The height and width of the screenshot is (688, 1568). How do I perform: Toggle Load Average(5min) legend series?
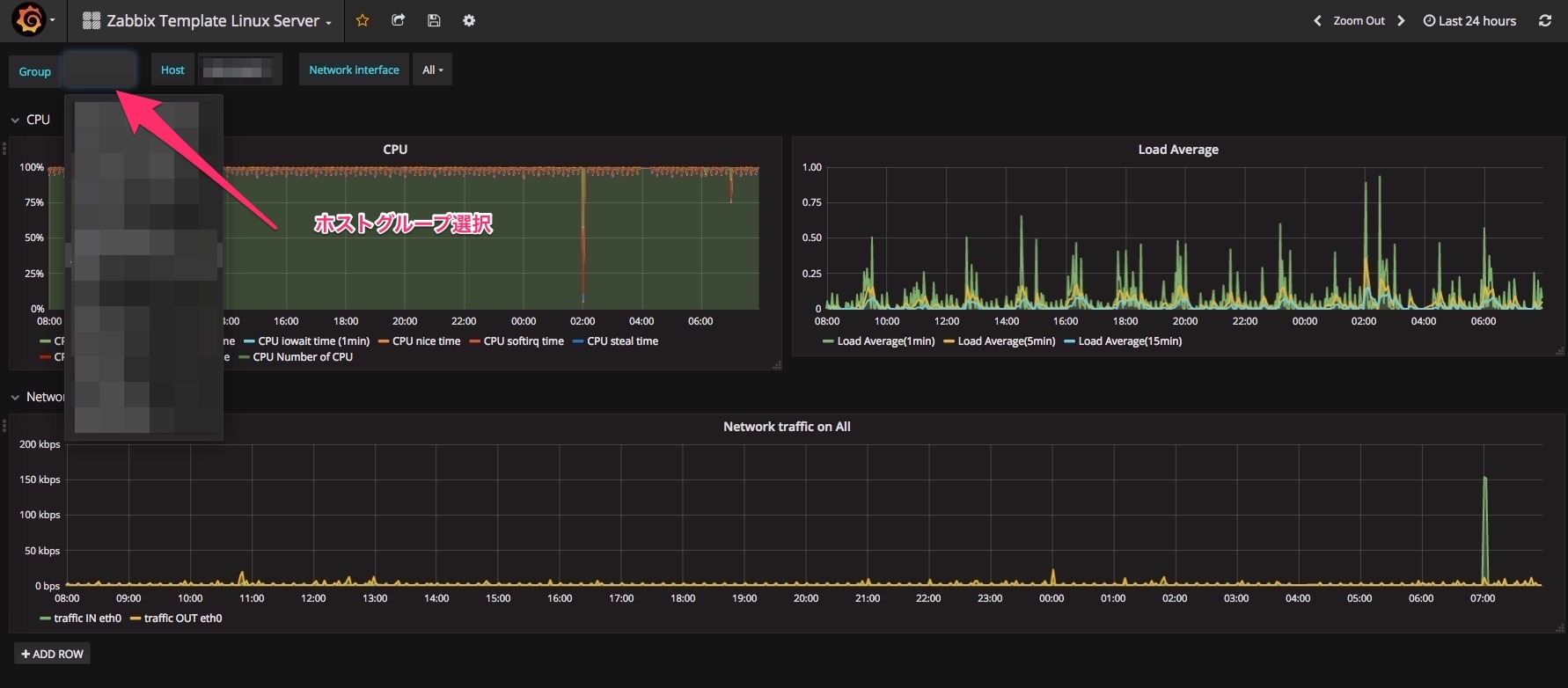[x=1005, y=341]
